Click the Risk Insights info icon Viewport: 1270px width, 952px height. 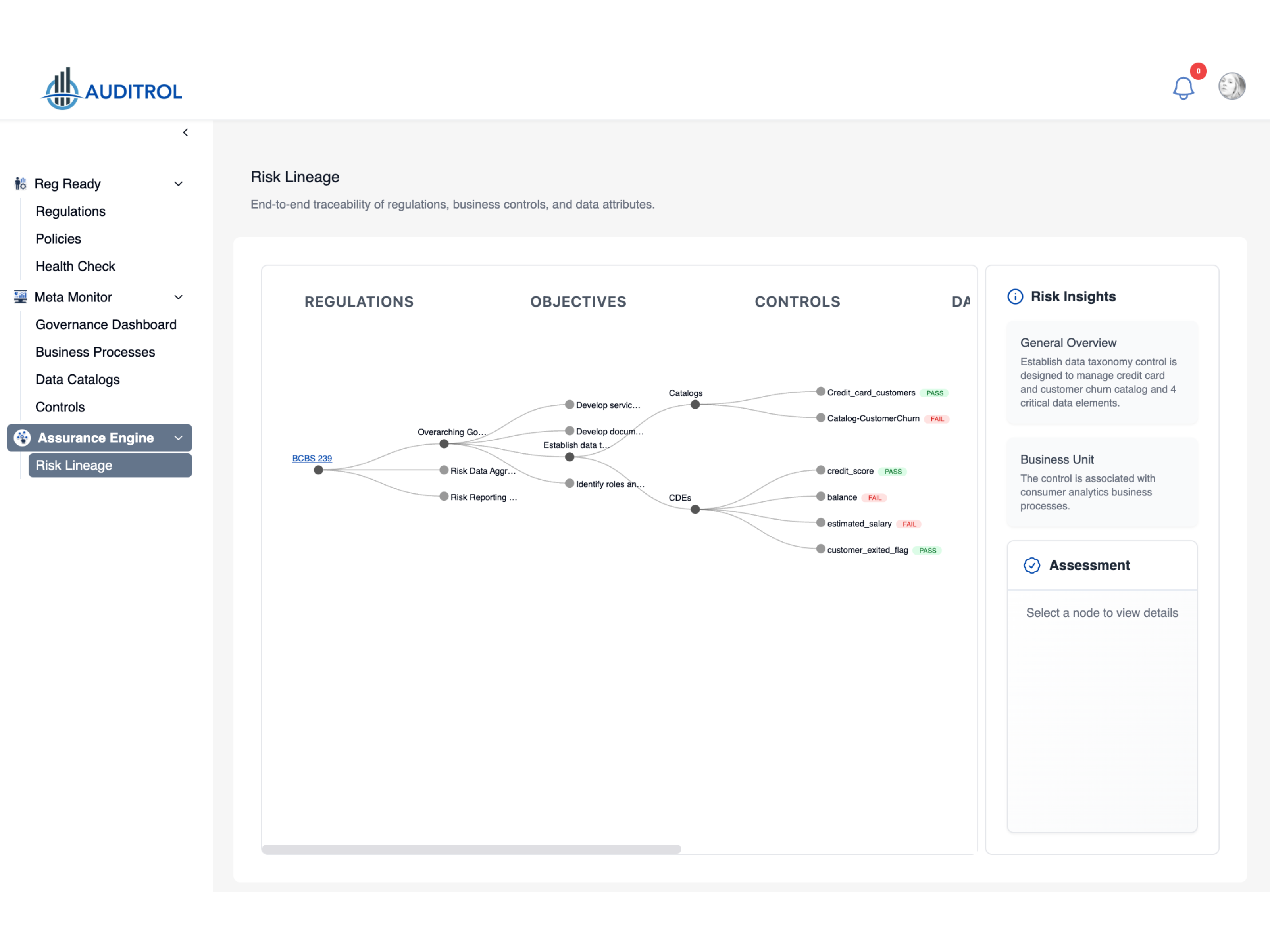click(1015, 297)
